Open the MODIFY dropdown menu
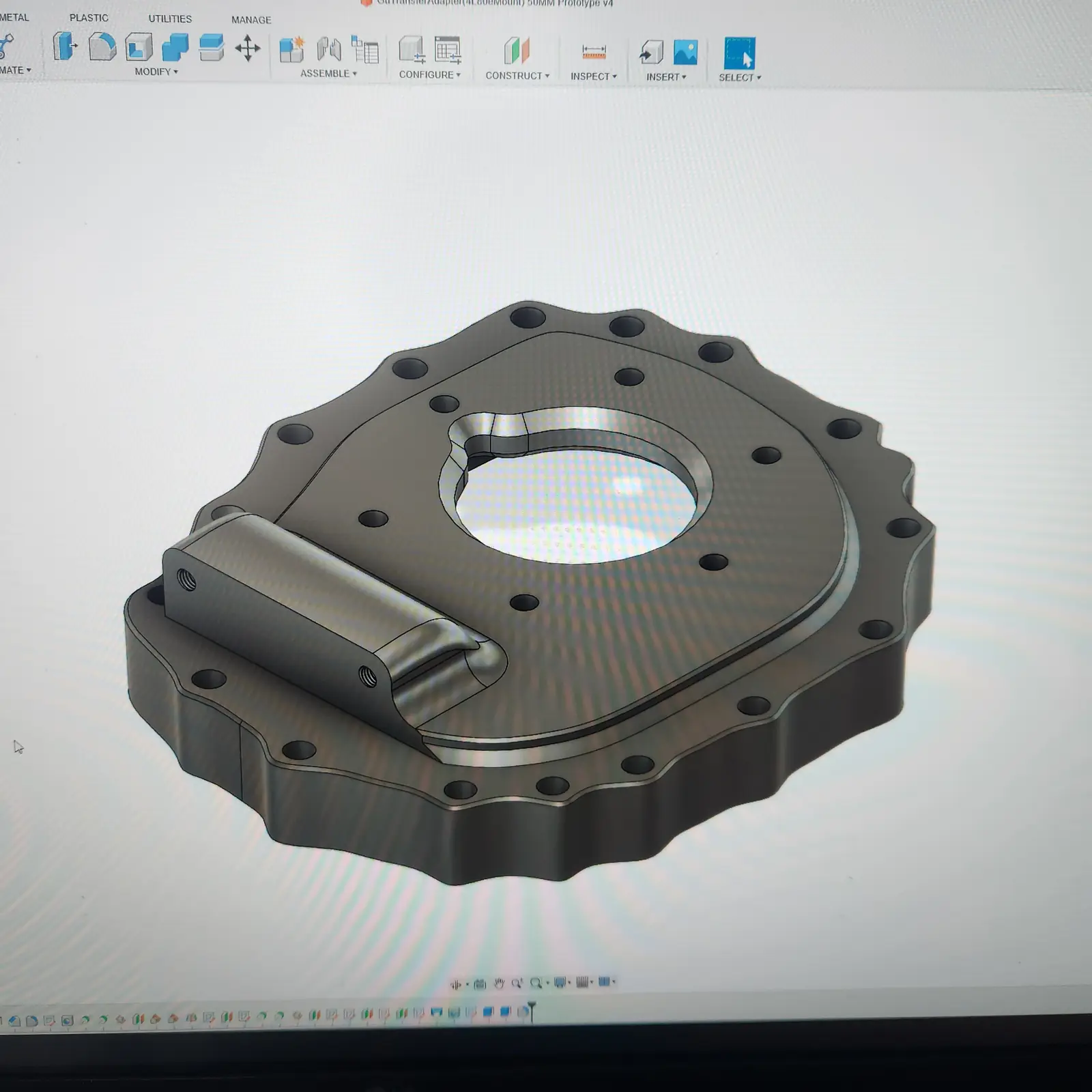Image resolution: width=1092 pixels, height=1092 pixels. 156,72
